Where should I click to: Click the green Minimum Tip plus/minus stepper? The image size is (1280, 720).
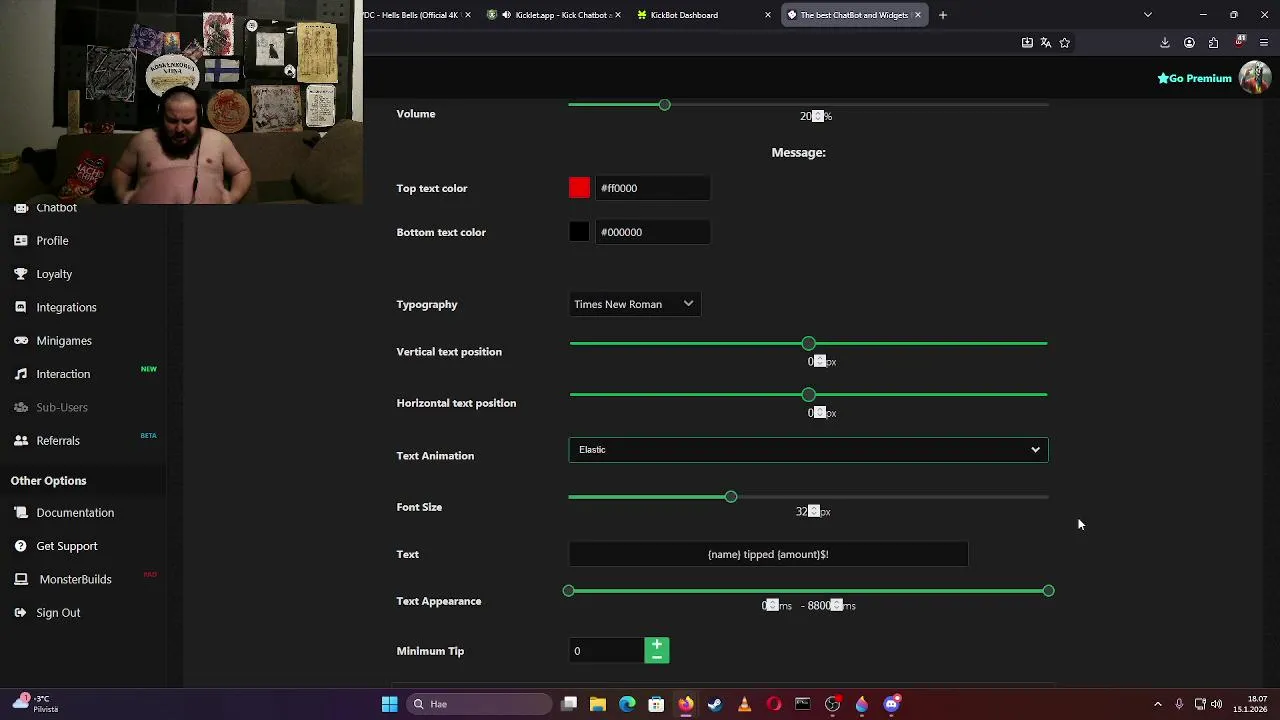(x=657, y=651)
